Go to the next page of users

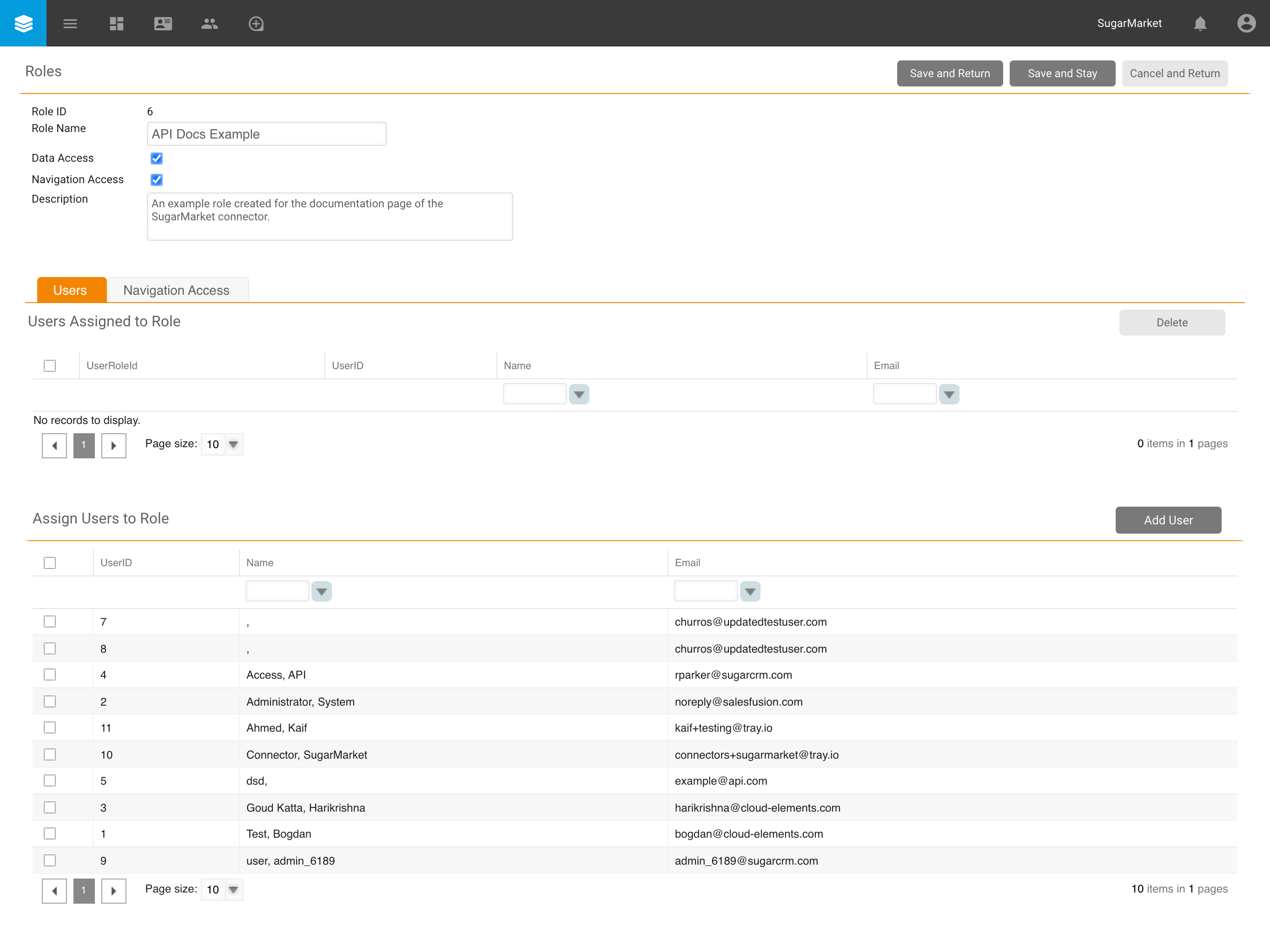click(x=114, y=891)
